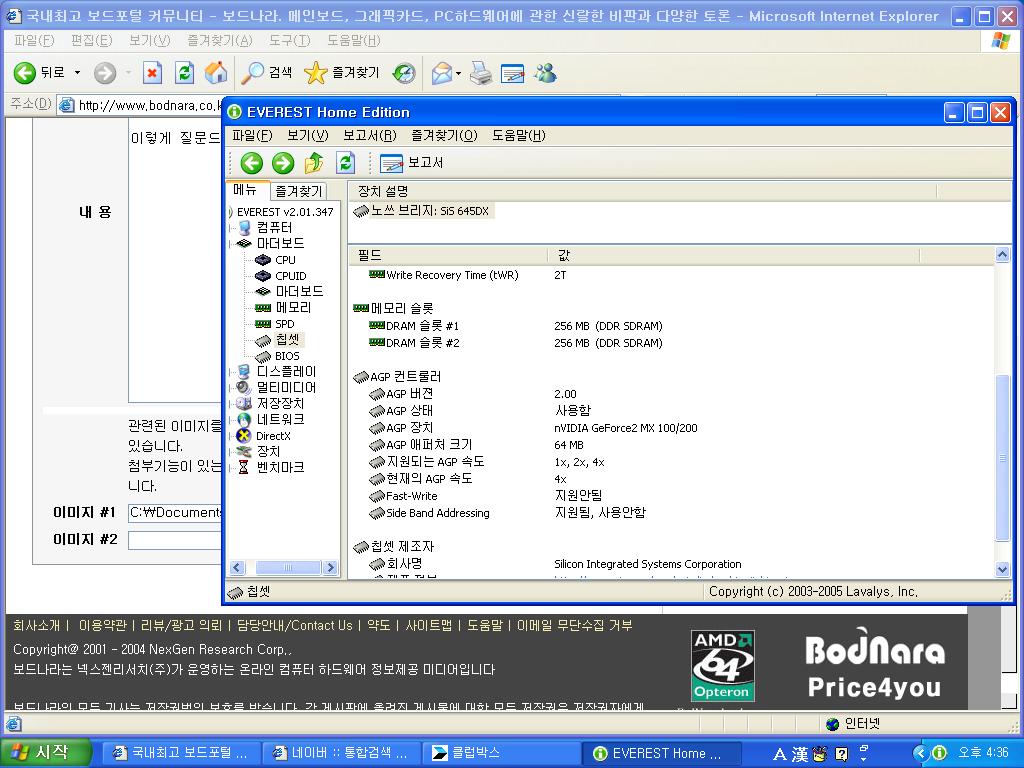The image size is (1024, 768).
Task: Click tree panel scroll right arrow
Action: click(330, 568)
